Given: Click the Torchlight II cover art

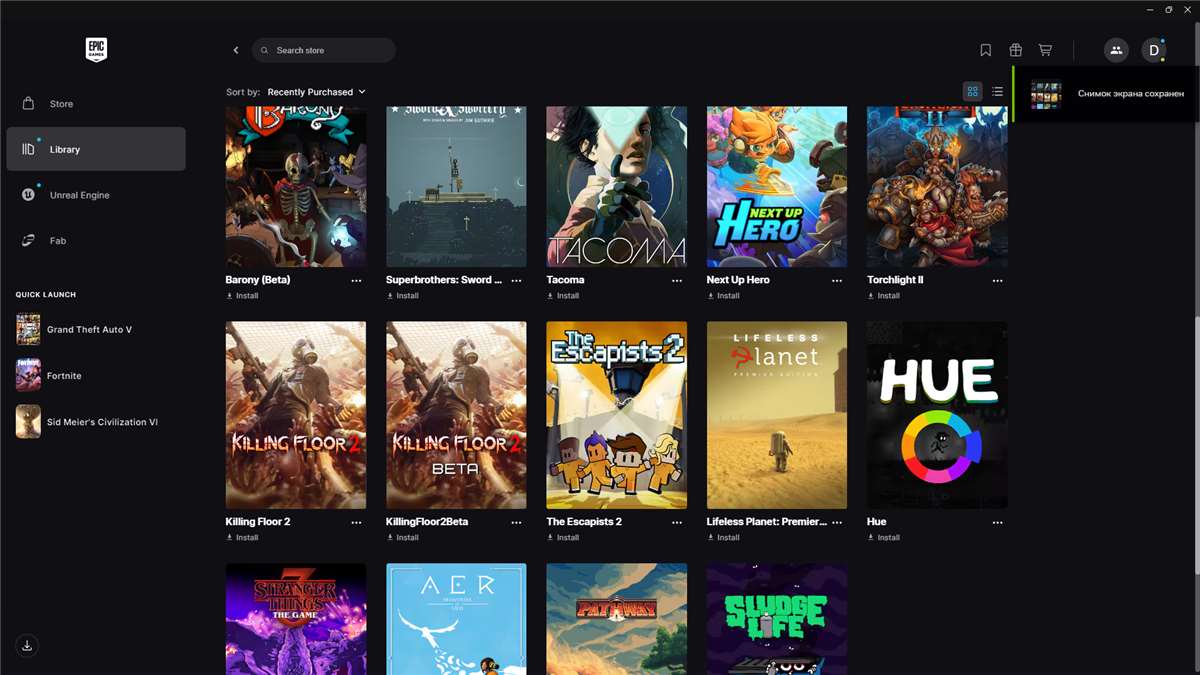Looking at the screenshot, I should point(937,187).
